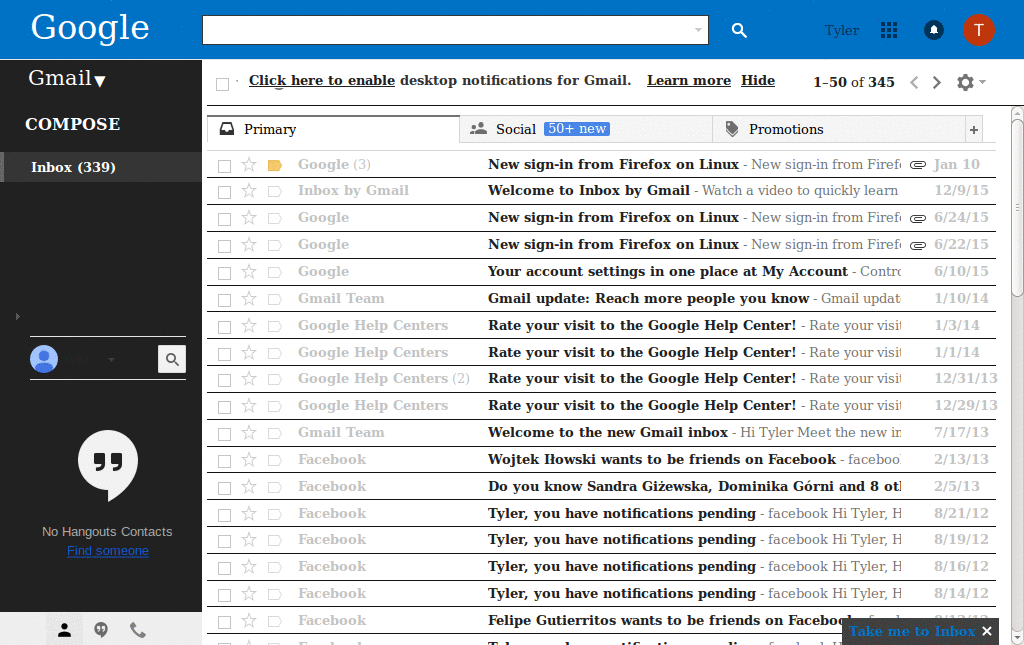The width and height of the screenshot is (1024, 645).
Task: Star the Gmail update email
Action: pos(249,298)
